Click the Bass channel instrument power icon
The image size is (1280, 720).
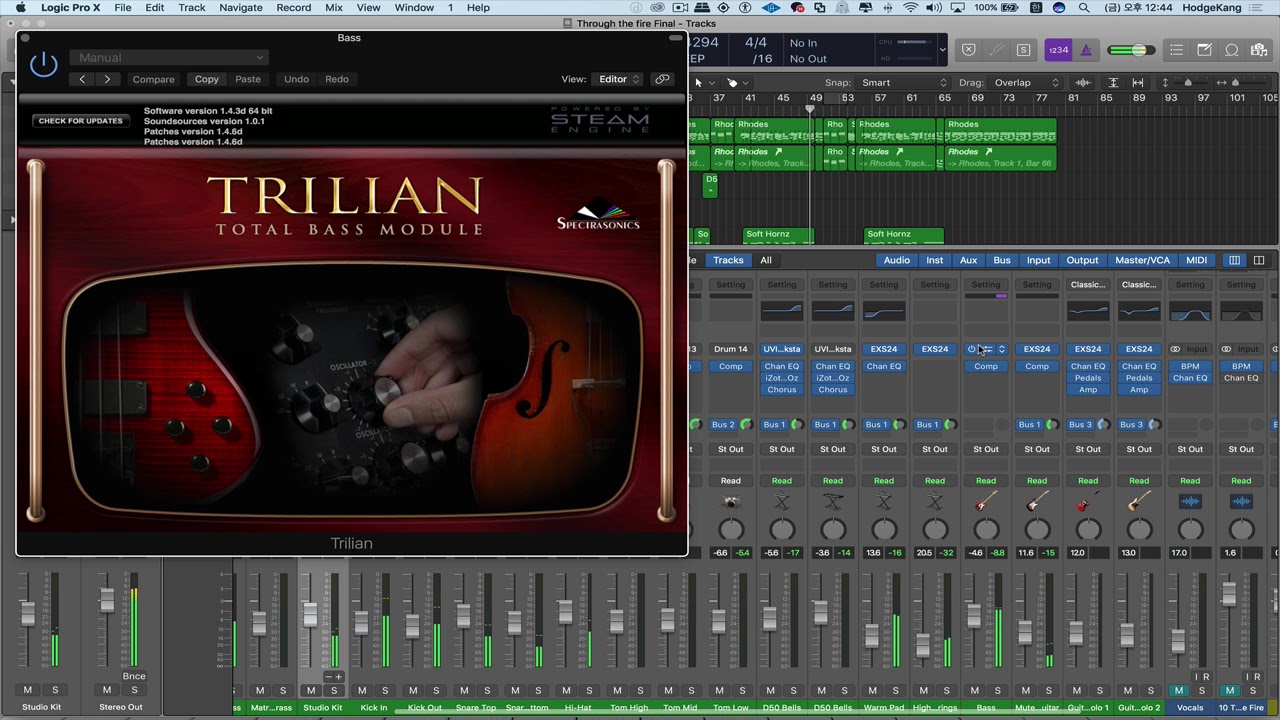pos(971,349)
